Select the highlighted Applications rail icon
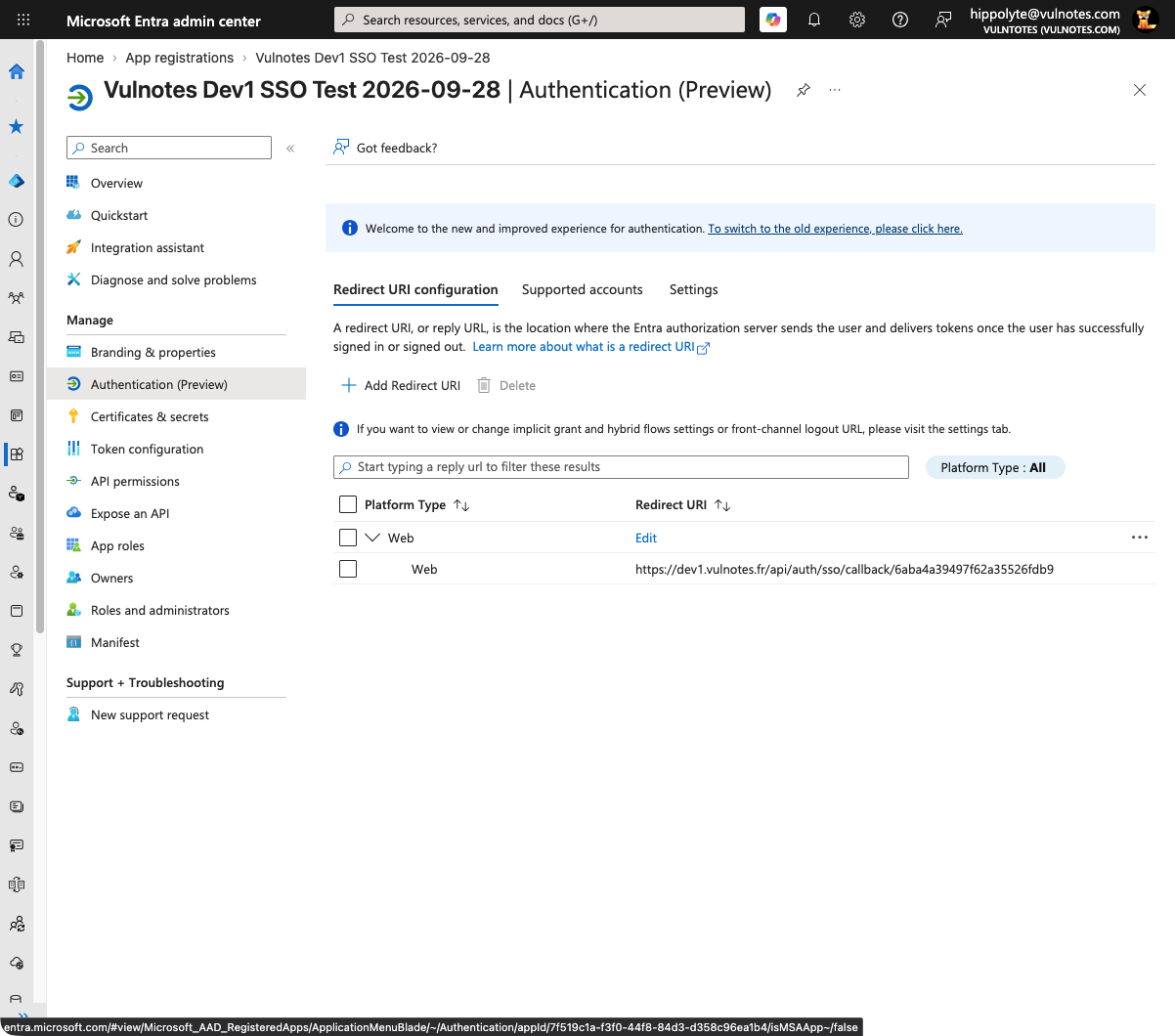Screen dimensions: 1175x1036 pos(17,454)
